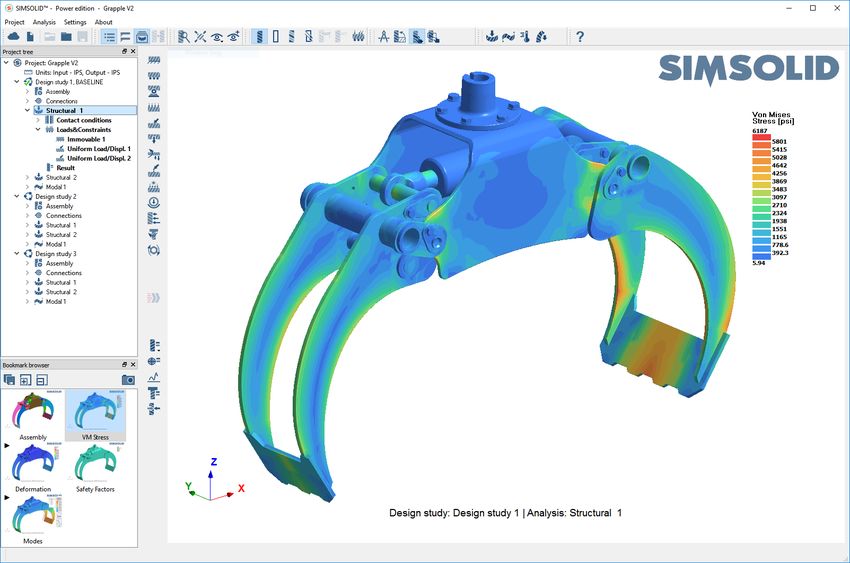
Task: Collapse the selected Structural 1 node
Action: click(27, 111)
